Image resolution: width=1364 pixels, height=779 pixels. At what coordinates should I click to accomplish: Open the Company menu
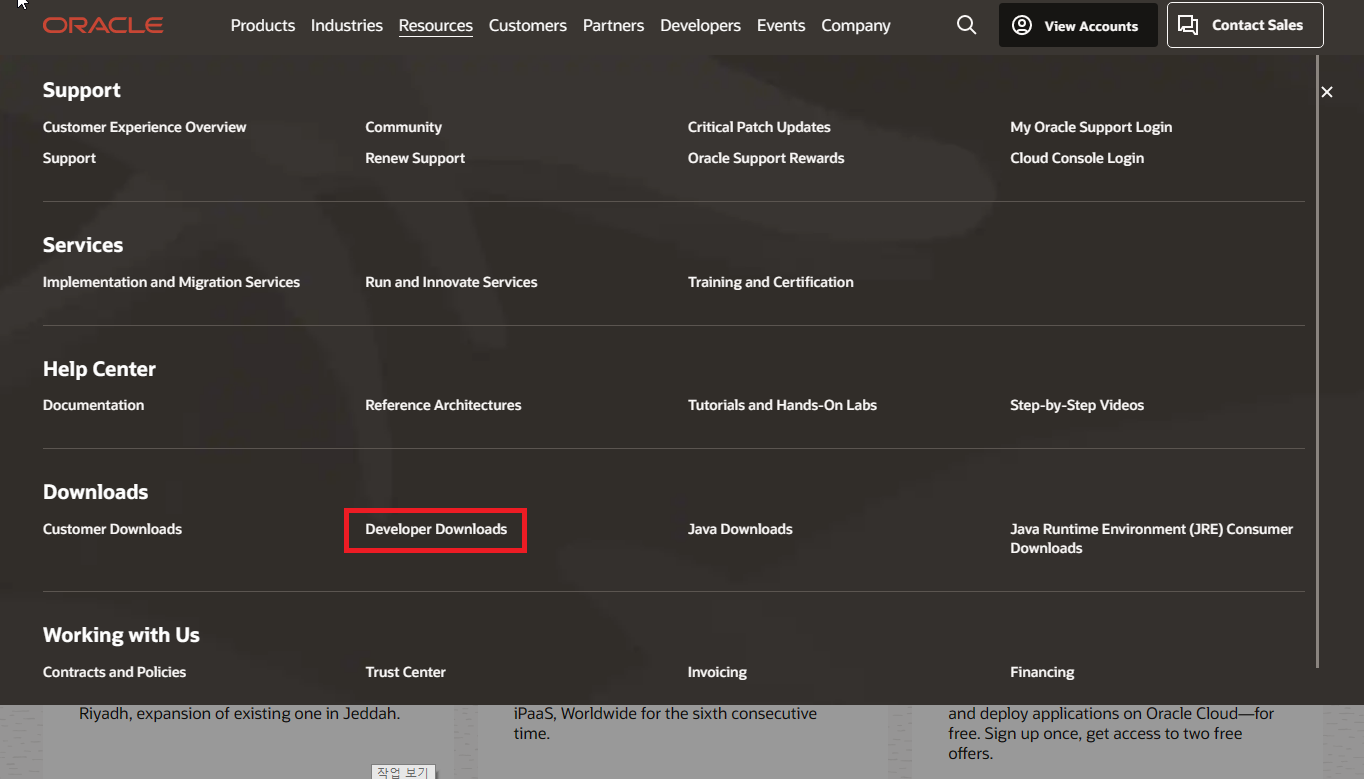856,25
